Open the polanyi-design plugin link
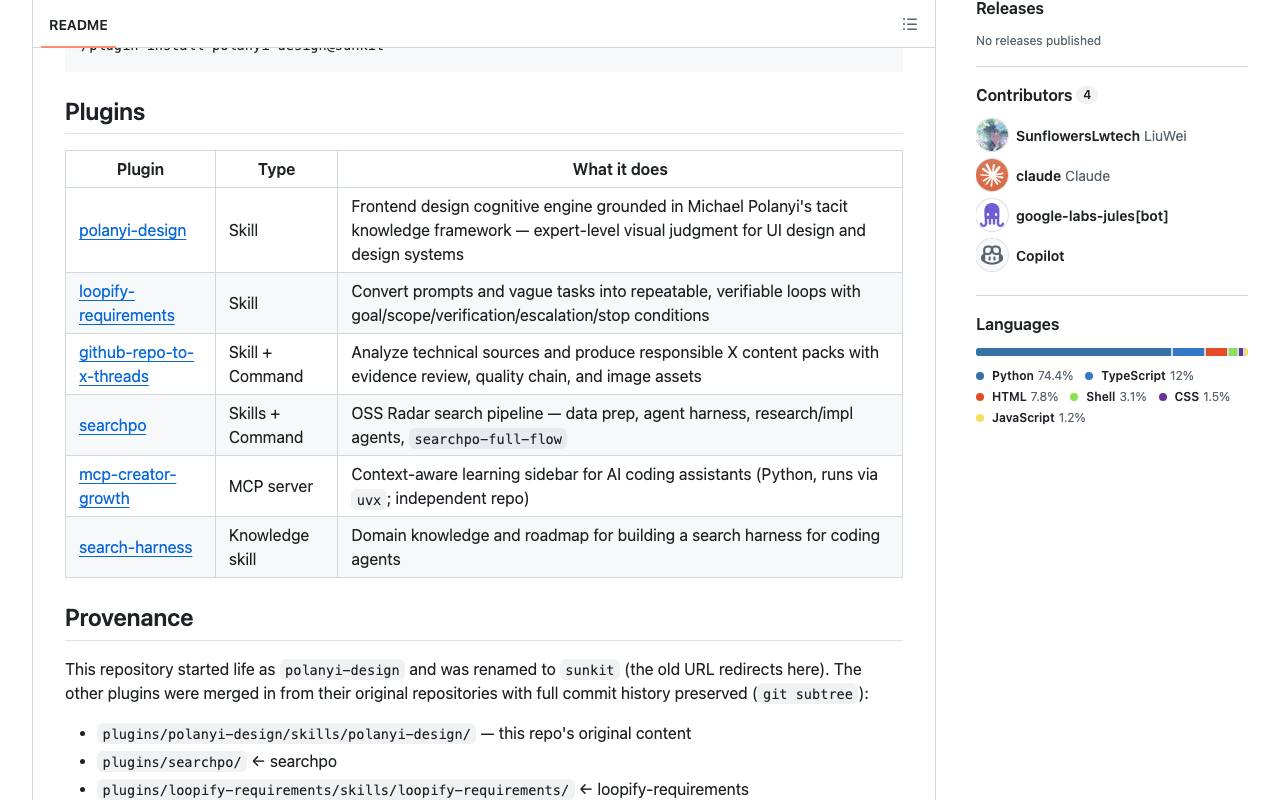1280x800 pixels. 132,230
